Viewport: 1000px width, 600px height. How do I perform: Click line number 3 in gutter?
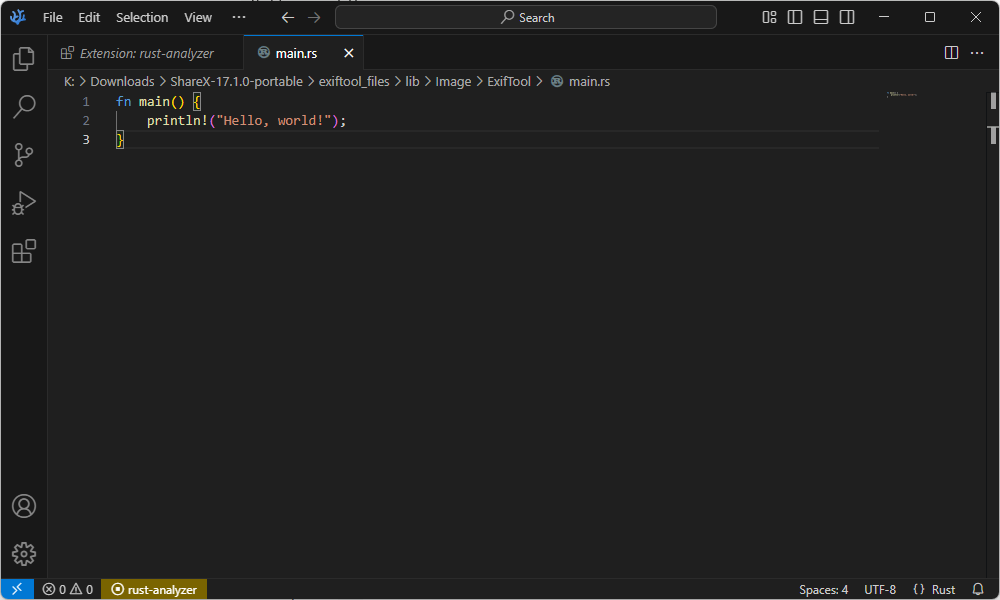85,140
